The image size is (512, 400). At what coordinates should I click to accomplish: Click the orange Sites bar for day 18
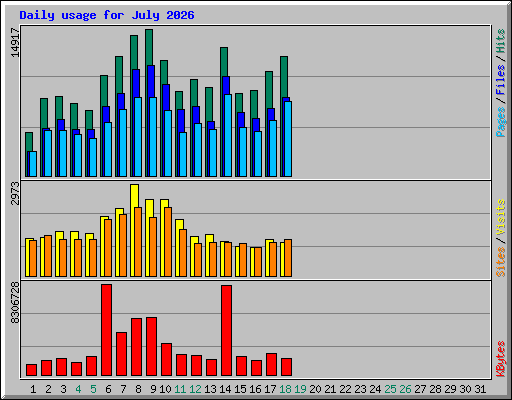288,258
